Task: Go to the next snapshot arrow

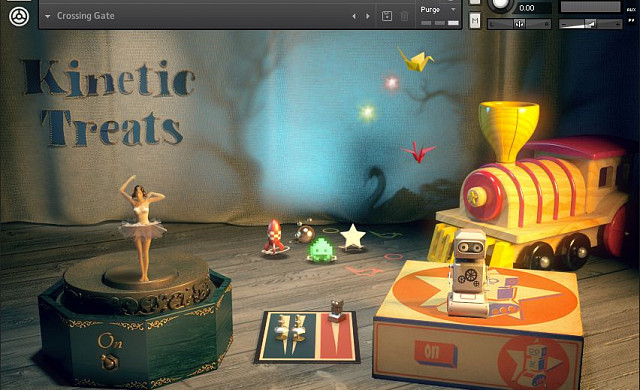Action: 368,16
